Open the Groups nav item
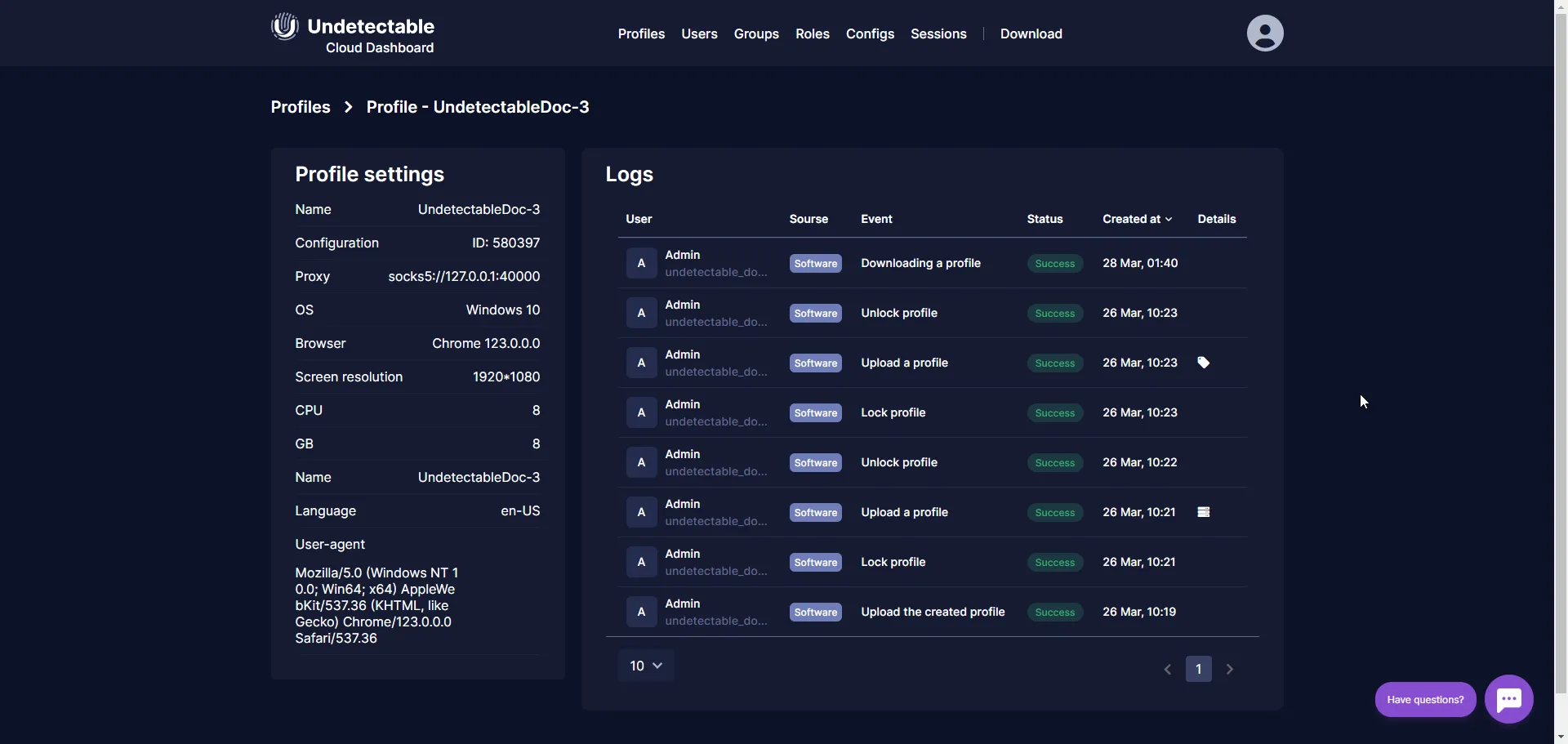 (756, 33)
